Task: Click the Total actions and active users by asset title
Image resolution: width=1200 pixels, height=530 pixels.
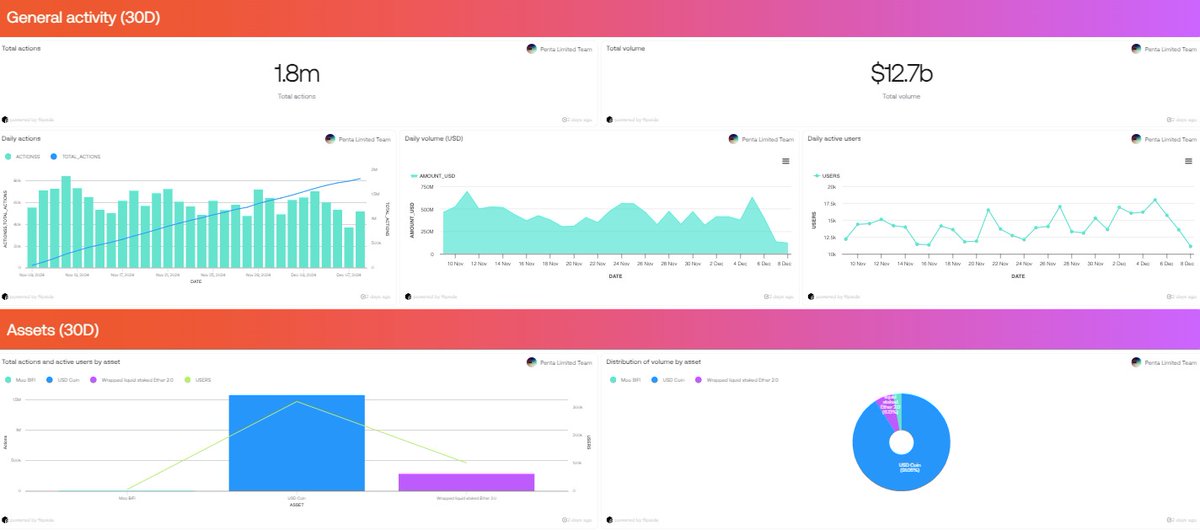Action: coord(62,361)
